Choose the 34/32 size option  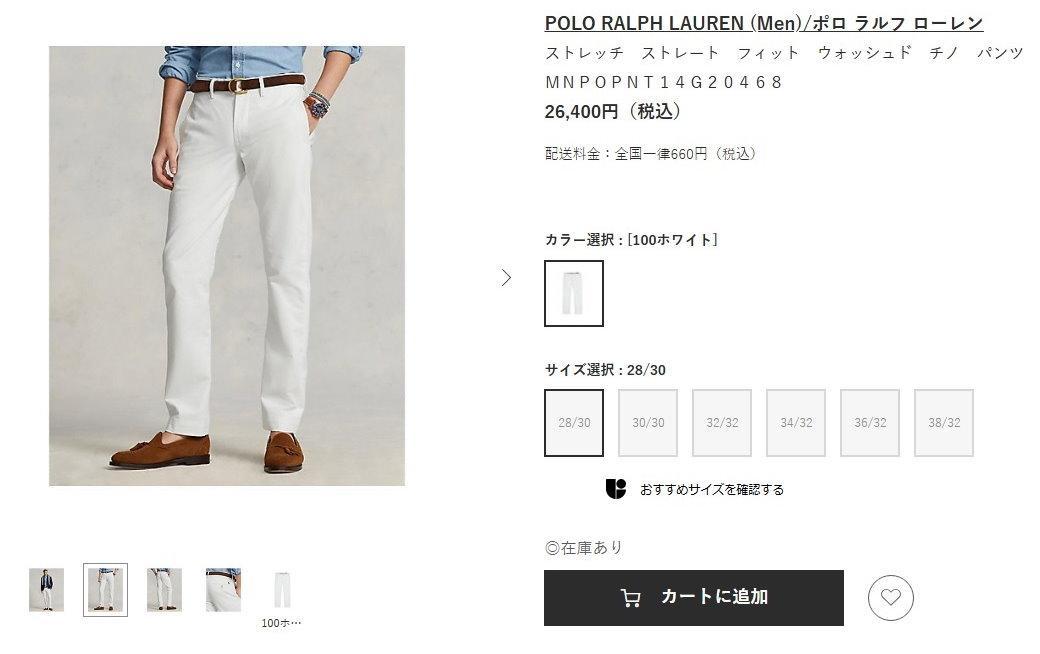coord(796,423)
